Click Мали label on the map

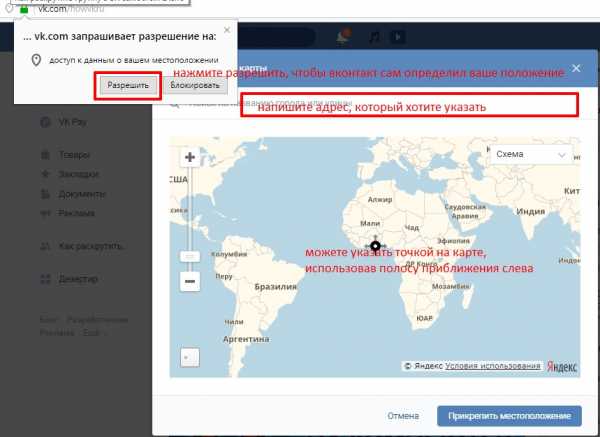pyautogui.click(x=370, y=223)
